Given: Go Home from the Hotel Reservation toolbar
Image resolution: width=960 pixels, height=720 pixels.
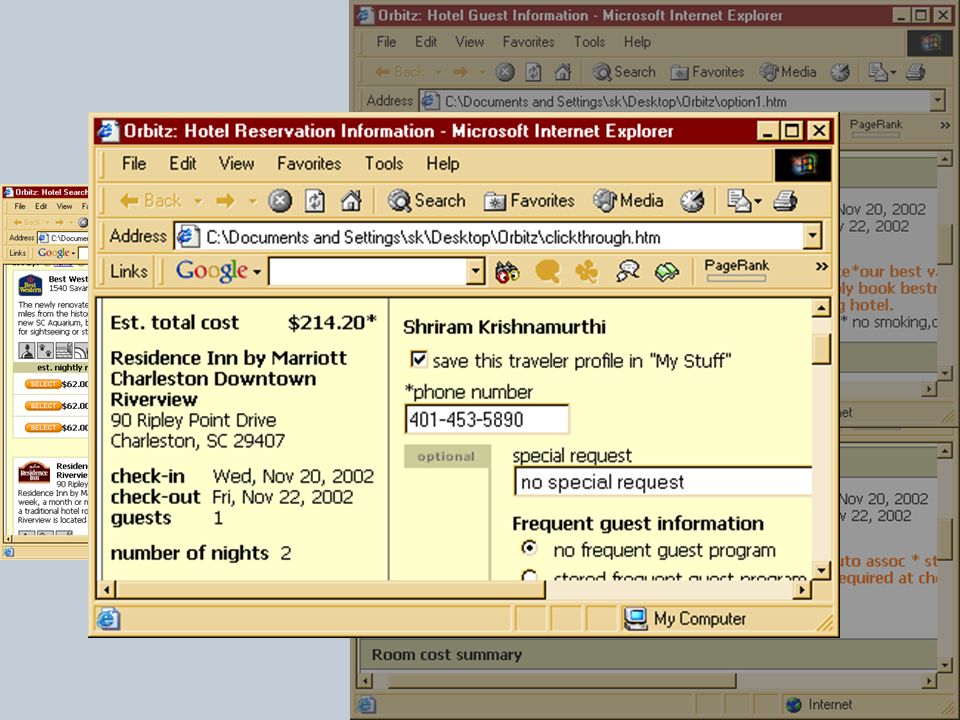Looking at the screenshot, I should click(351, 201).
